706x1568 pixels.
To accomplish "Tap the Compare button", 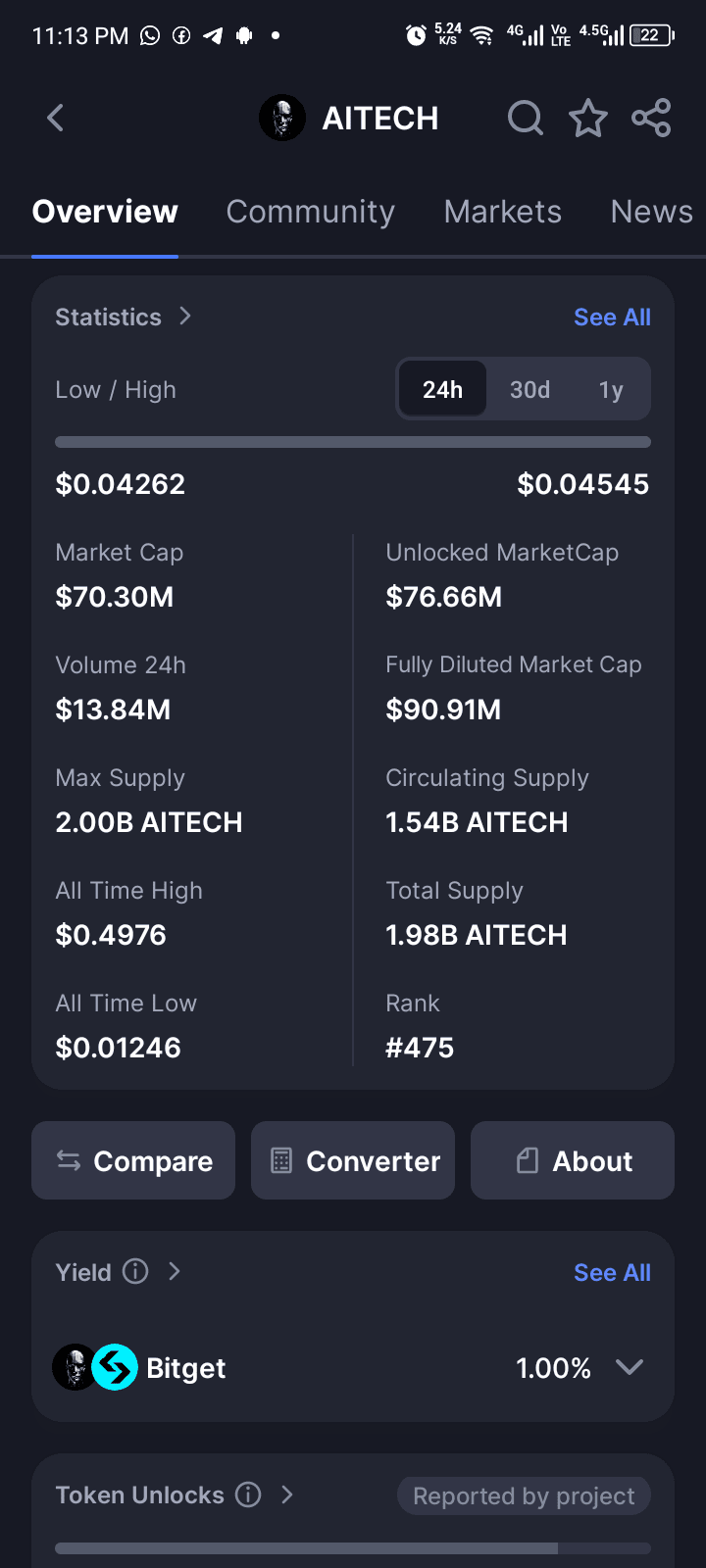I will click(133, 1161).
